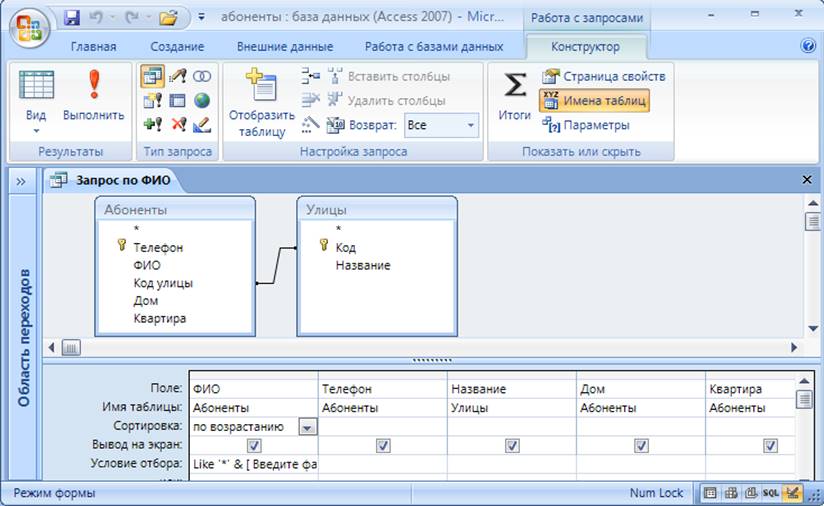
Task: Close the Запрос по ФИО query
Action: 807,180
